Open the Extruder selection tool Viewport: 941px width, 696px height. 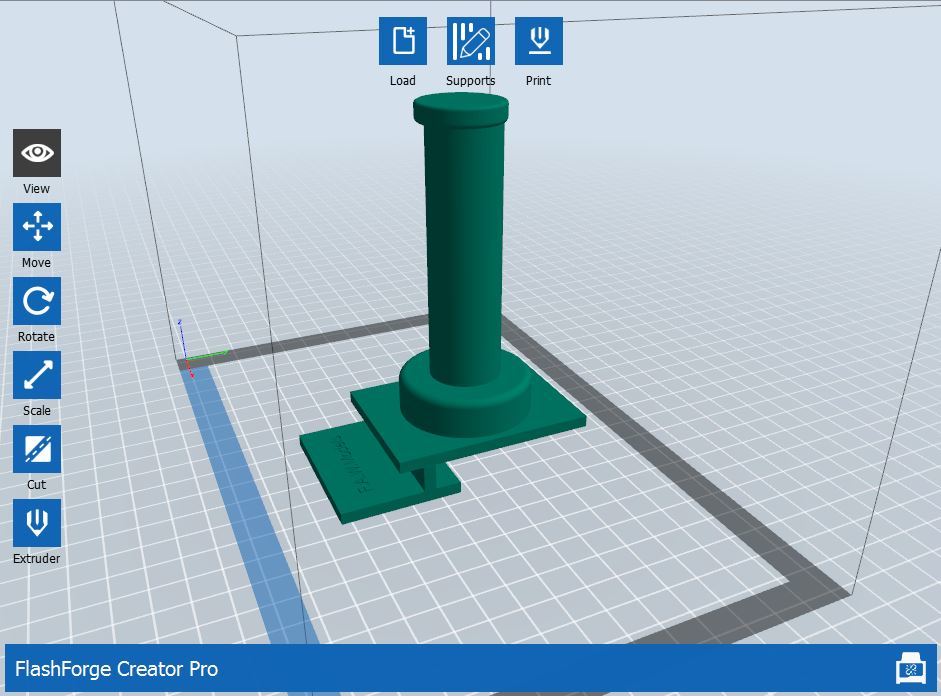point(37,523)
